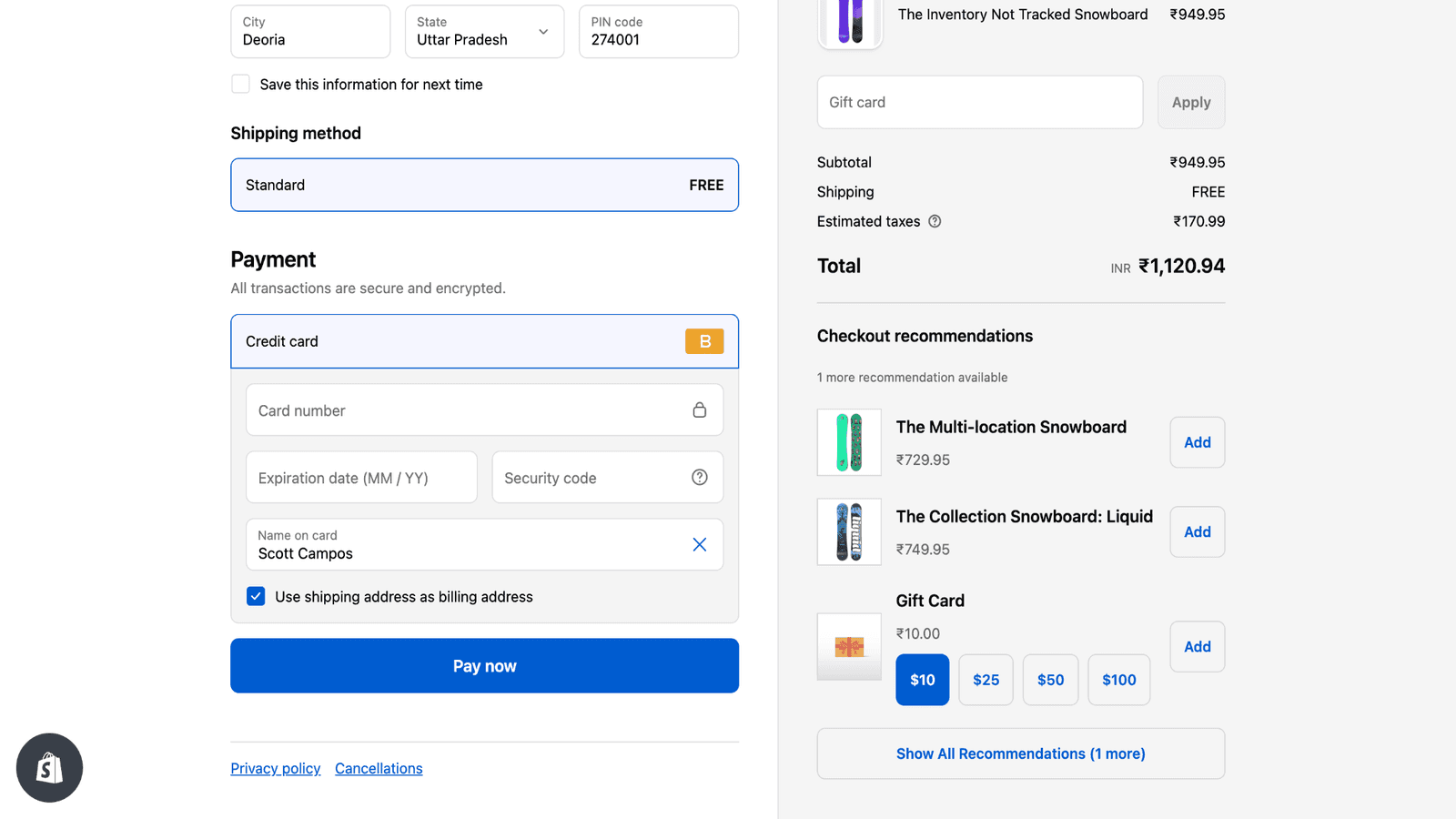
Task: Click the Shopify bag icon
Action: click(x=49, y=768)
